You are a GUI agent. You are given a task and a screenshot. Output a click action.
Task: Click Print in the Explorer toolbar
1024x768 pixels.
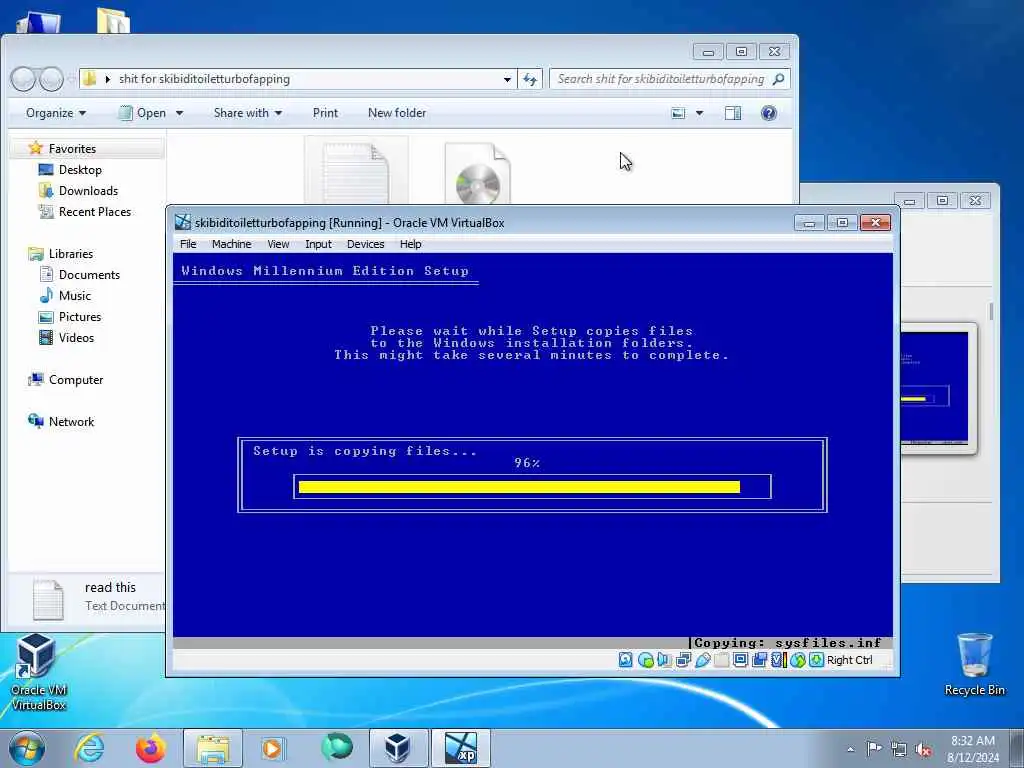tap(325, 113)
